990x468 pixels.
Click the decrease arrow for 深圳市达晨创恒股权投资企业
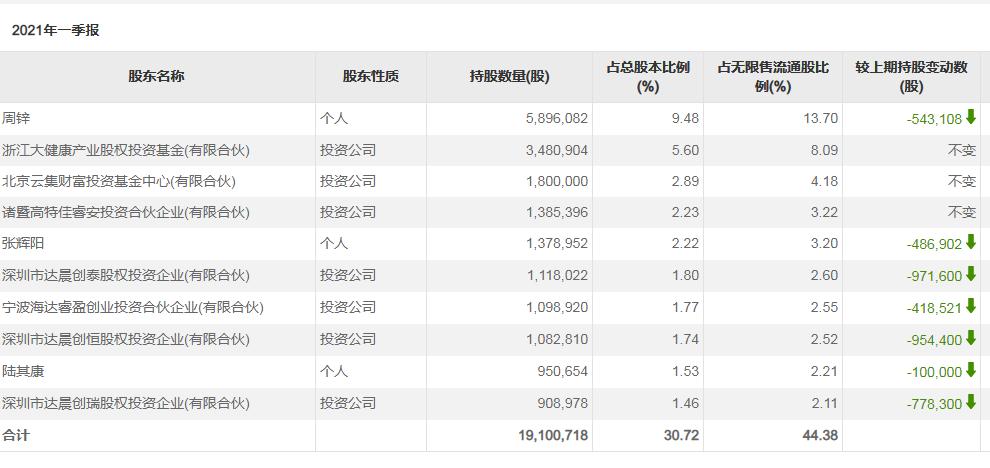tap(970, 339)
